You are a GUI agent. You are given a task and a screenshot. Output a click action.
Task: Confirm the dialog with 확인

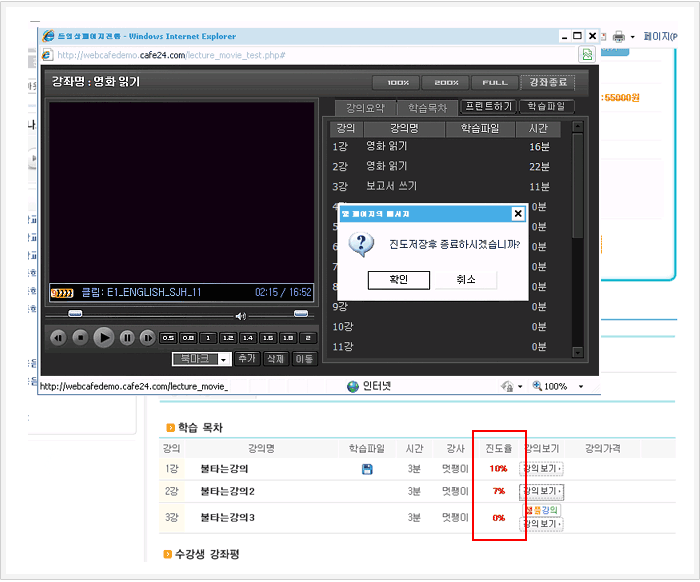pos(399,280)
